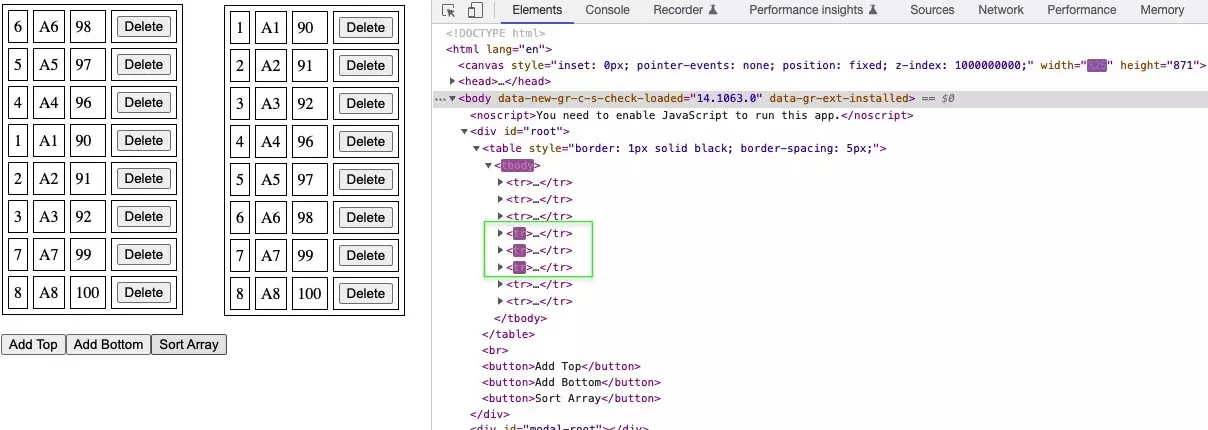Go to the Performance tab
1208x430 pixels.
tap(1081, 10)
